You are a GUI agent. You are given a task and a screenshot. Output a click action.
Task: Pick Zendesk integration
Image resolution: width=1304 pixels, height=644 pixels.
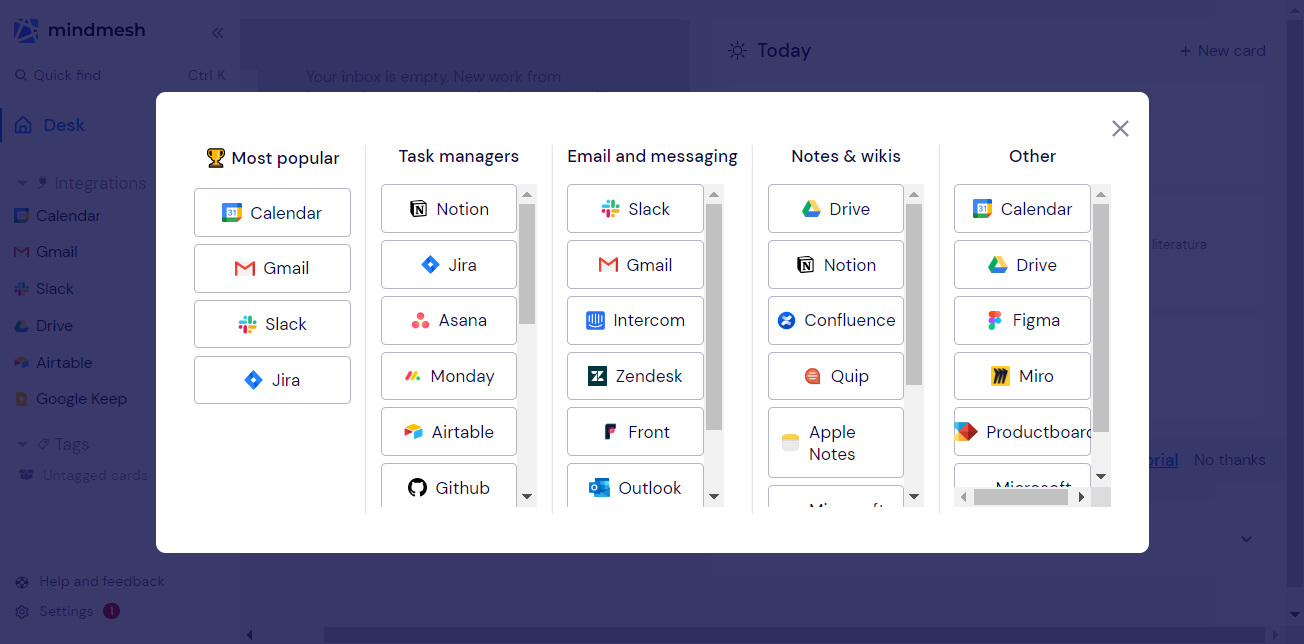(x=635, y=377)
